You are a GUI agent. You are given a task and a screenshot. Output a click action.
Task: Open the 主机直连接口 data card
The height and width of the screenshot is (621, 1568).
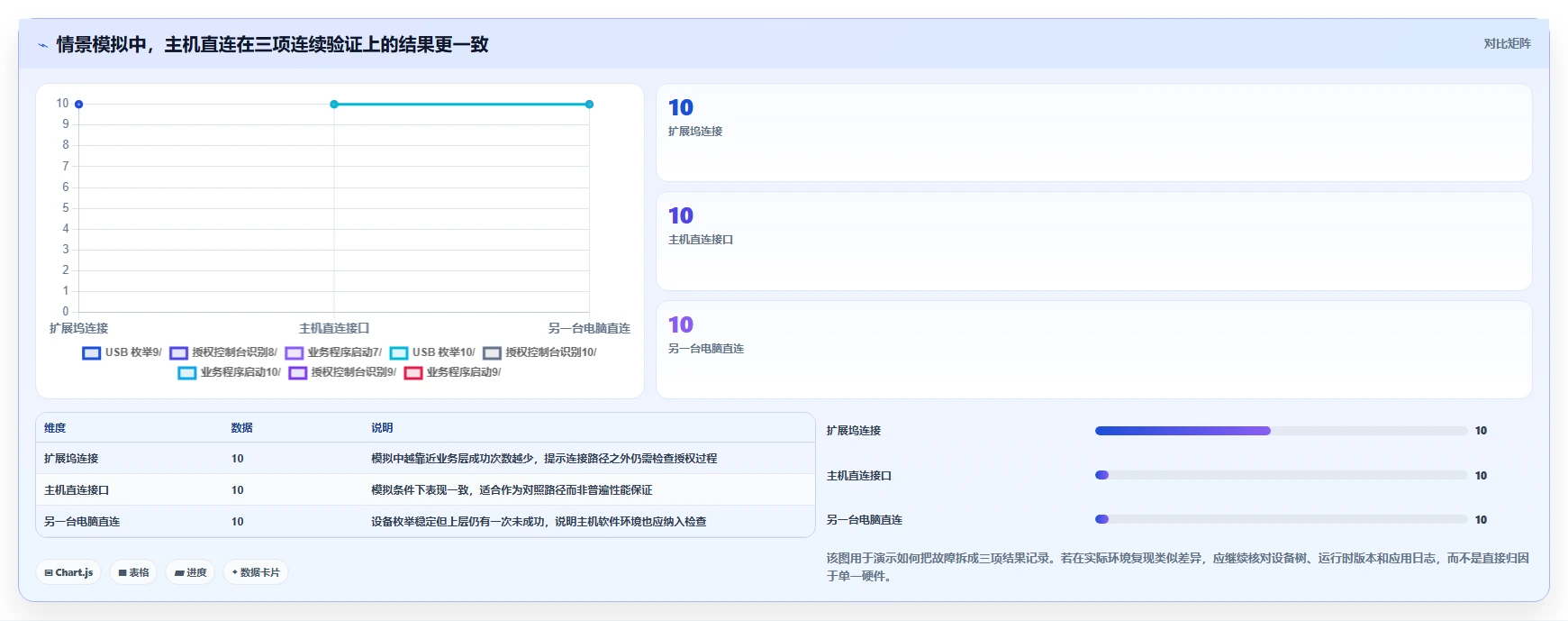point(1093,241)
